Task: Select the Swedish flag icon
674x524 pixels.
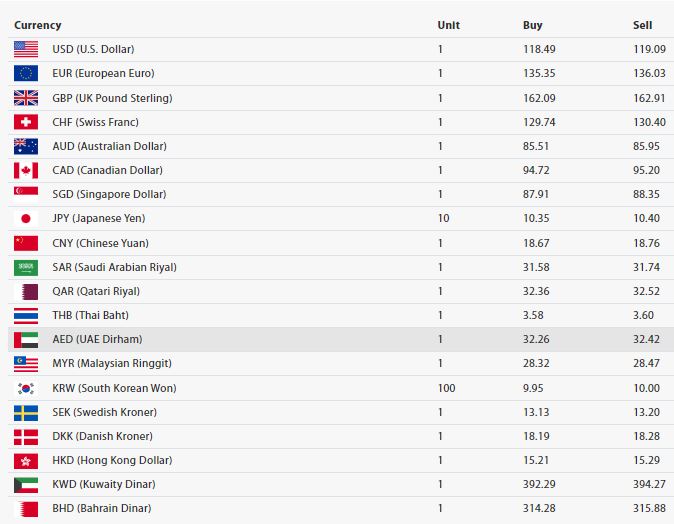Action: pyautogui.click(x=26, y=412)
